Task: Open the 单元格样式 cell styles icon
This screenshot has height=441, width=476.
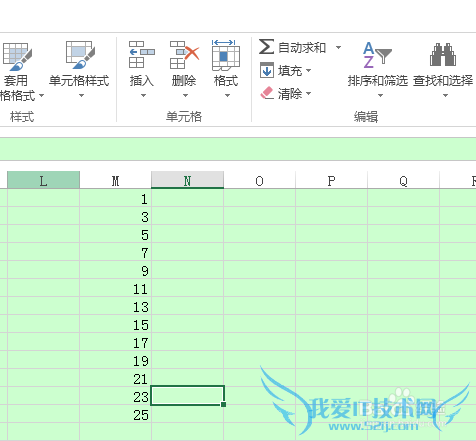Action: [x=80, y=55]
